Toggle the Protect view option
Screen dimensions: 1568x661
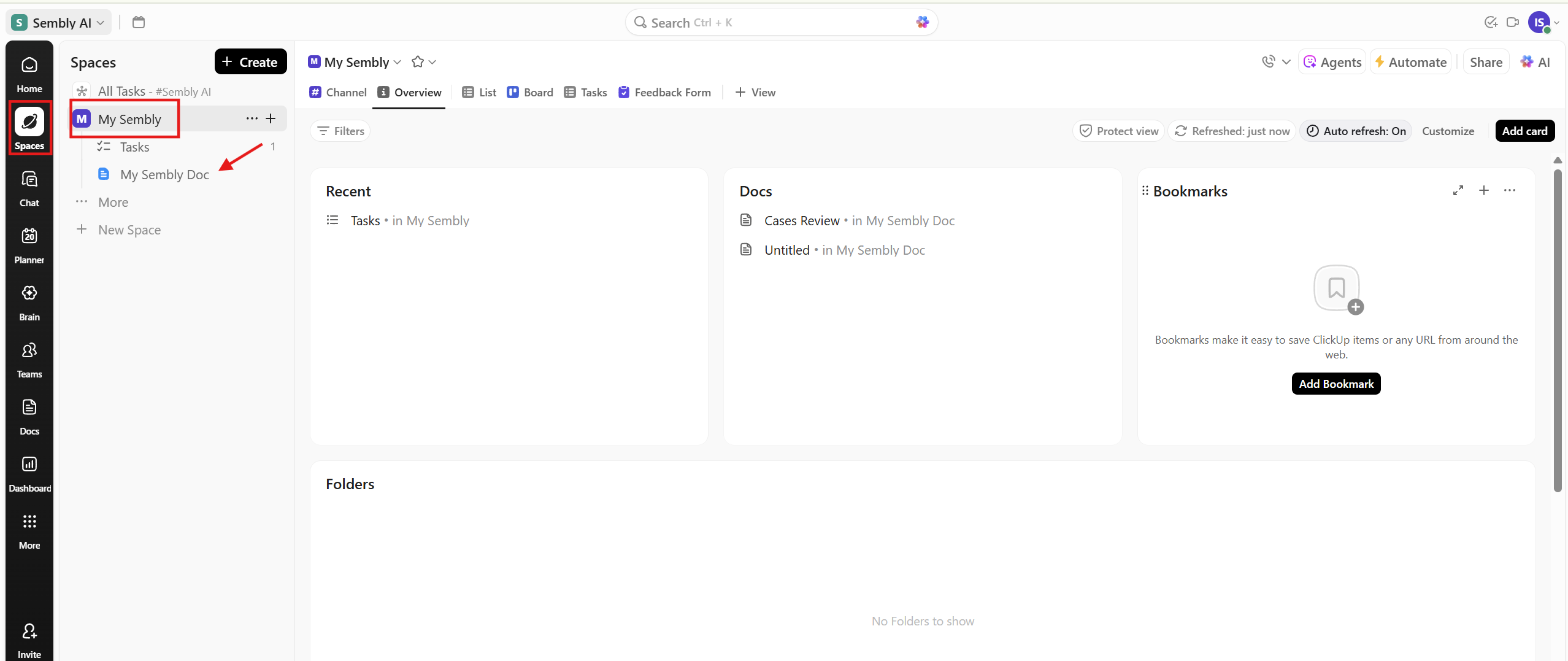coord(1119,131)
